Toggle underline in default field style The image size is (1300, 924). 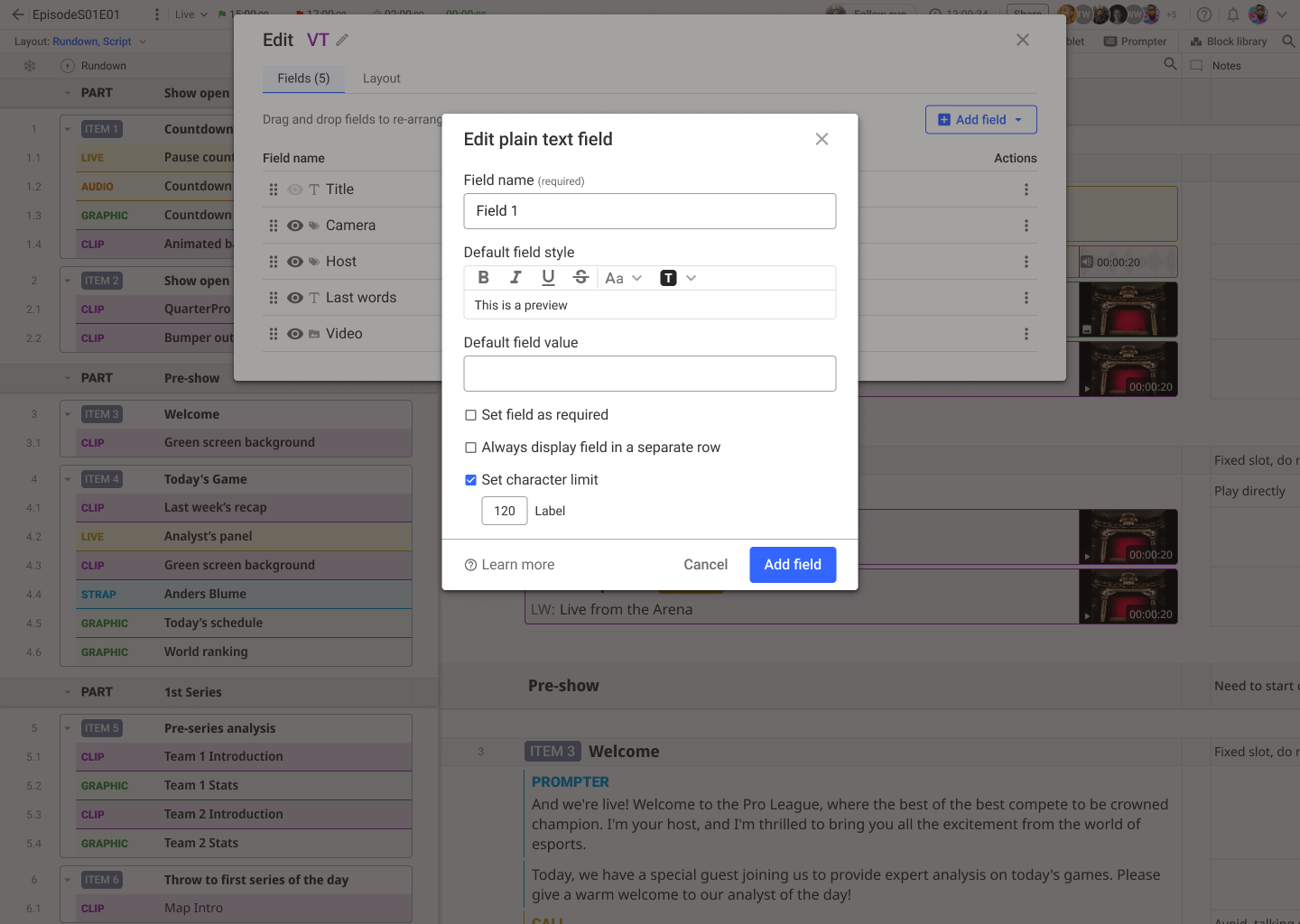pos(548,278)
